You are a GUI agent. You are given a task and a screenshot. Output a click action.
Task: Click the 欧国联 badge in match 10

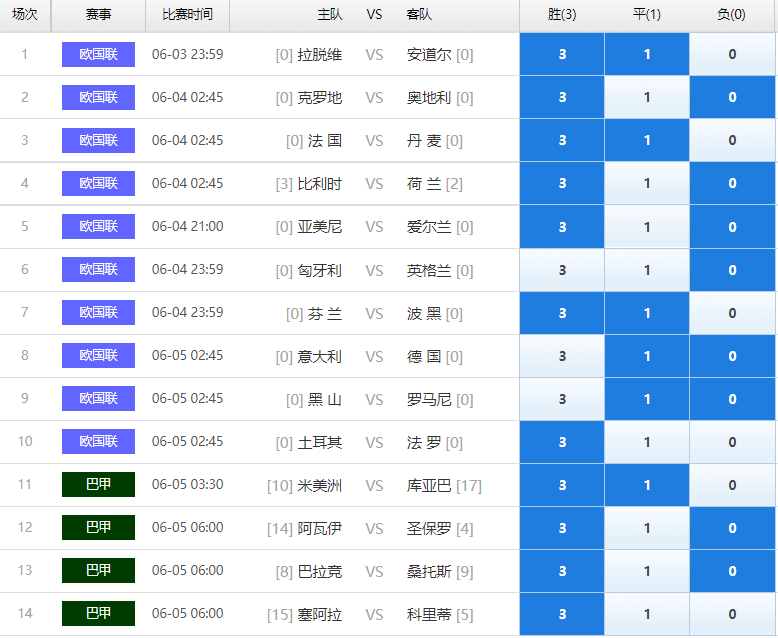98,442
